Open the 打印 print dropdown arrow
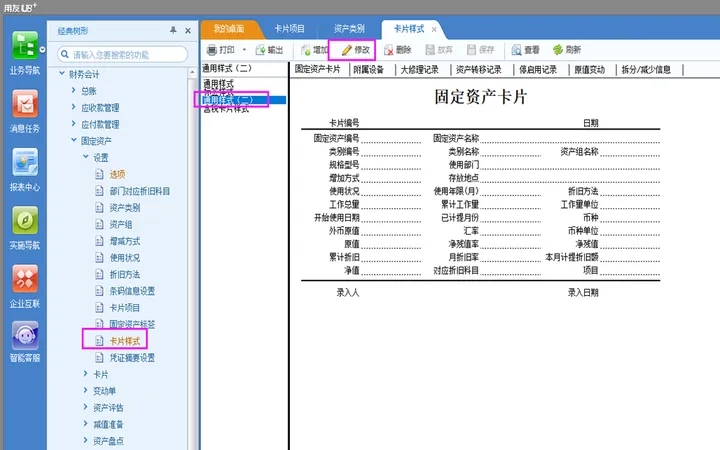 [x=244, y=49]
